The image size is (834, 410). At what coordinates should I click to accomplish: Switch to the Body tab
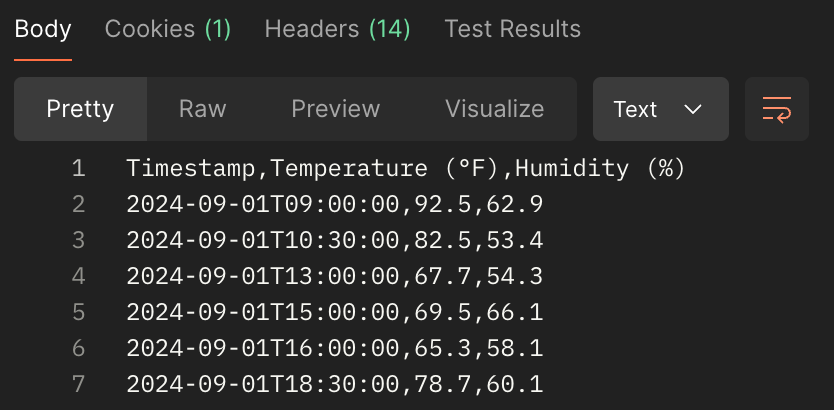(43, 29)
